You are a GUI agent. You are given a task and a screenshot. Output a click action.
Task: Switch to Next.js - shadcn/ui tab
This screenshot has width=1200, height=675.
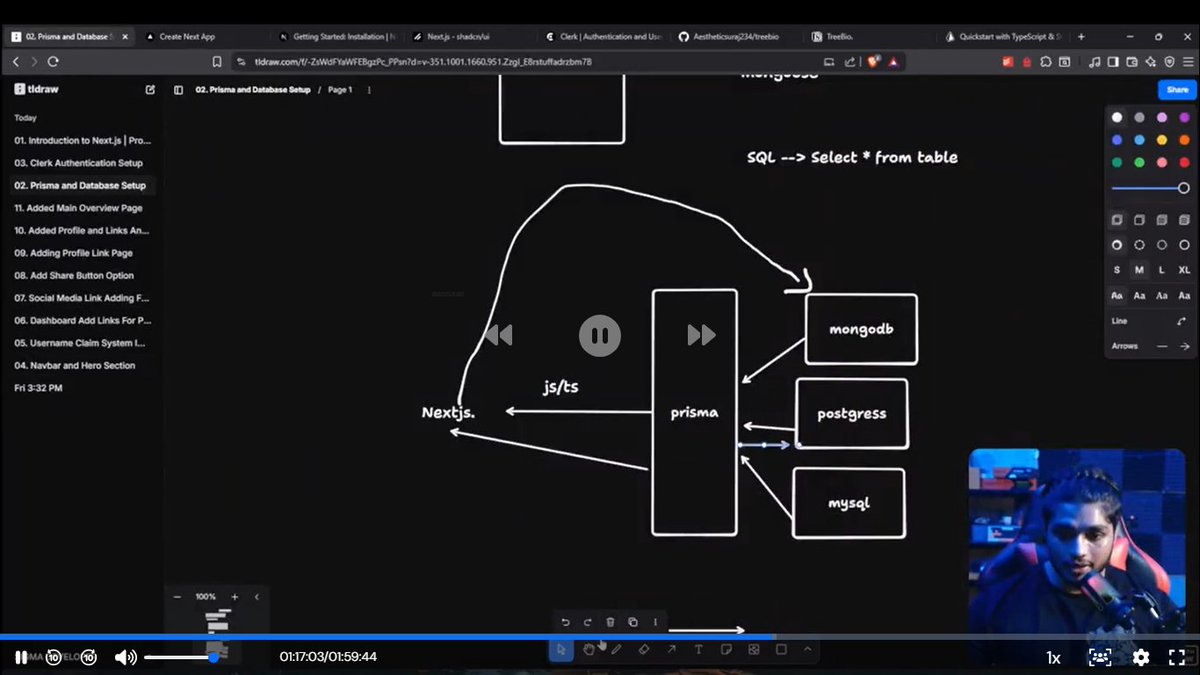[458, 36]
